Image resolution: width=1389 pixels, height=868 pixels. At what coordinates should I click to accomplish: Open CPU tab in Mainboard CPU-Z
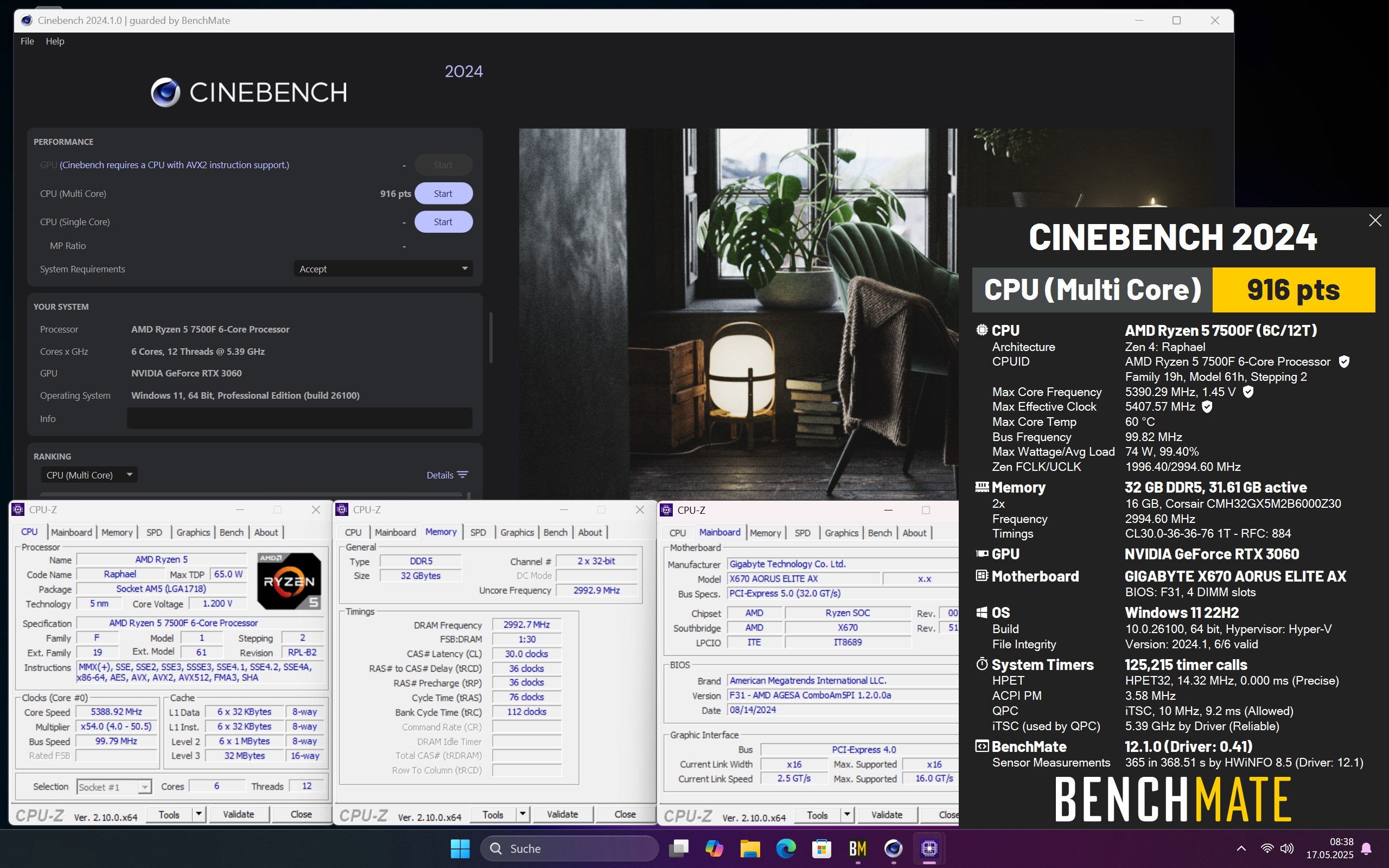coord(677,533)
